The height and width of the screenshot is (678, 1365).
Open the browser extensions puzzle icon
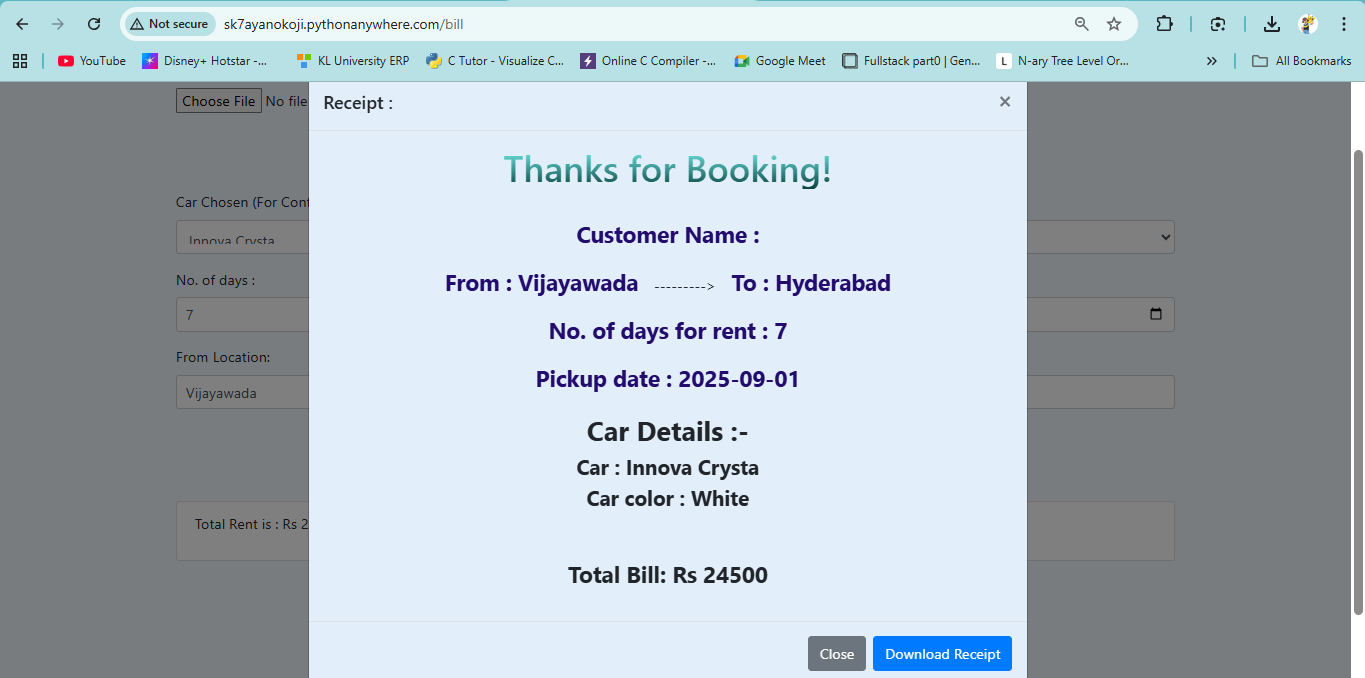point(1164,24)
